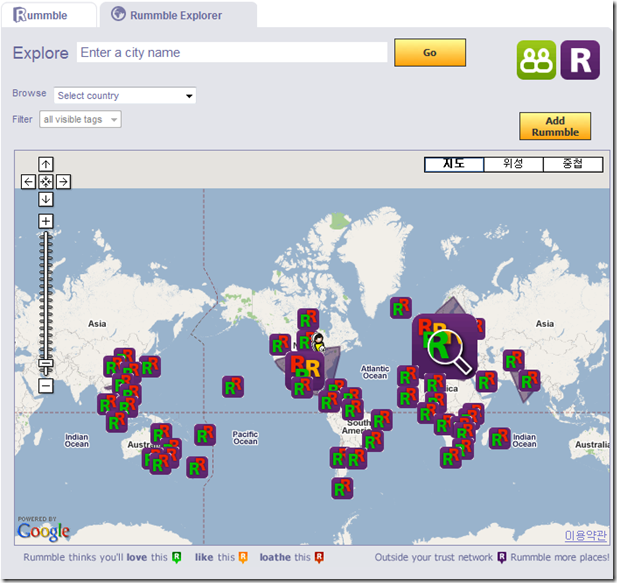This screenshot has width=617, height=583.
Task: Pan the map right
Action: [x=63, y=182]
